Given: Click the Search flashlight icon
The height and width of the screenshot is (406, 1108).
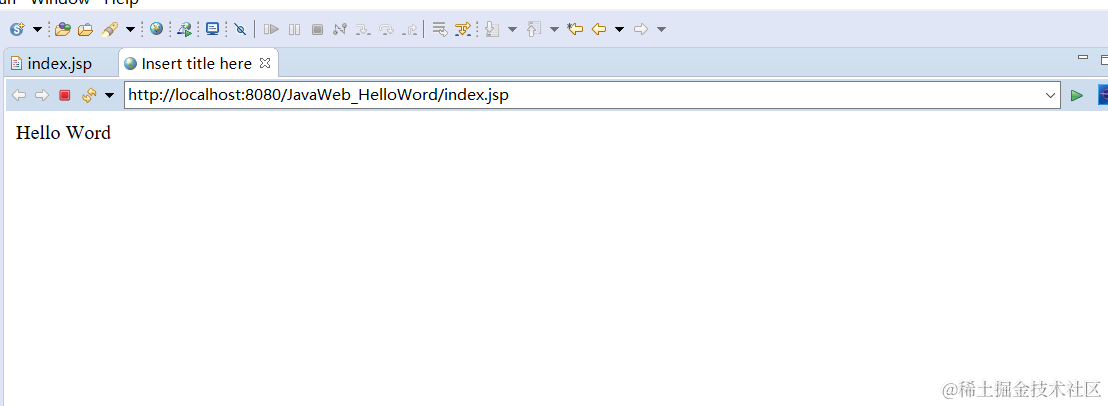Looking at the screenshot, I should (x=110, y=29).
